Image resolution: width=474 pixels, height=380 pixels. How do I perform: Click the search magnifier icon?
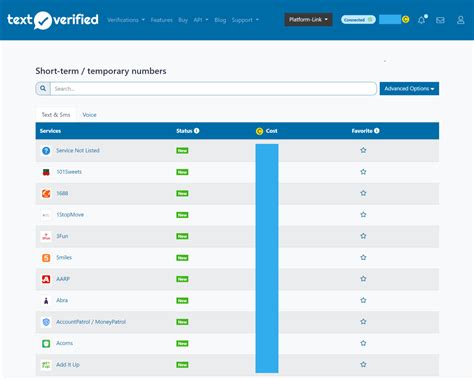pos(43,89)
